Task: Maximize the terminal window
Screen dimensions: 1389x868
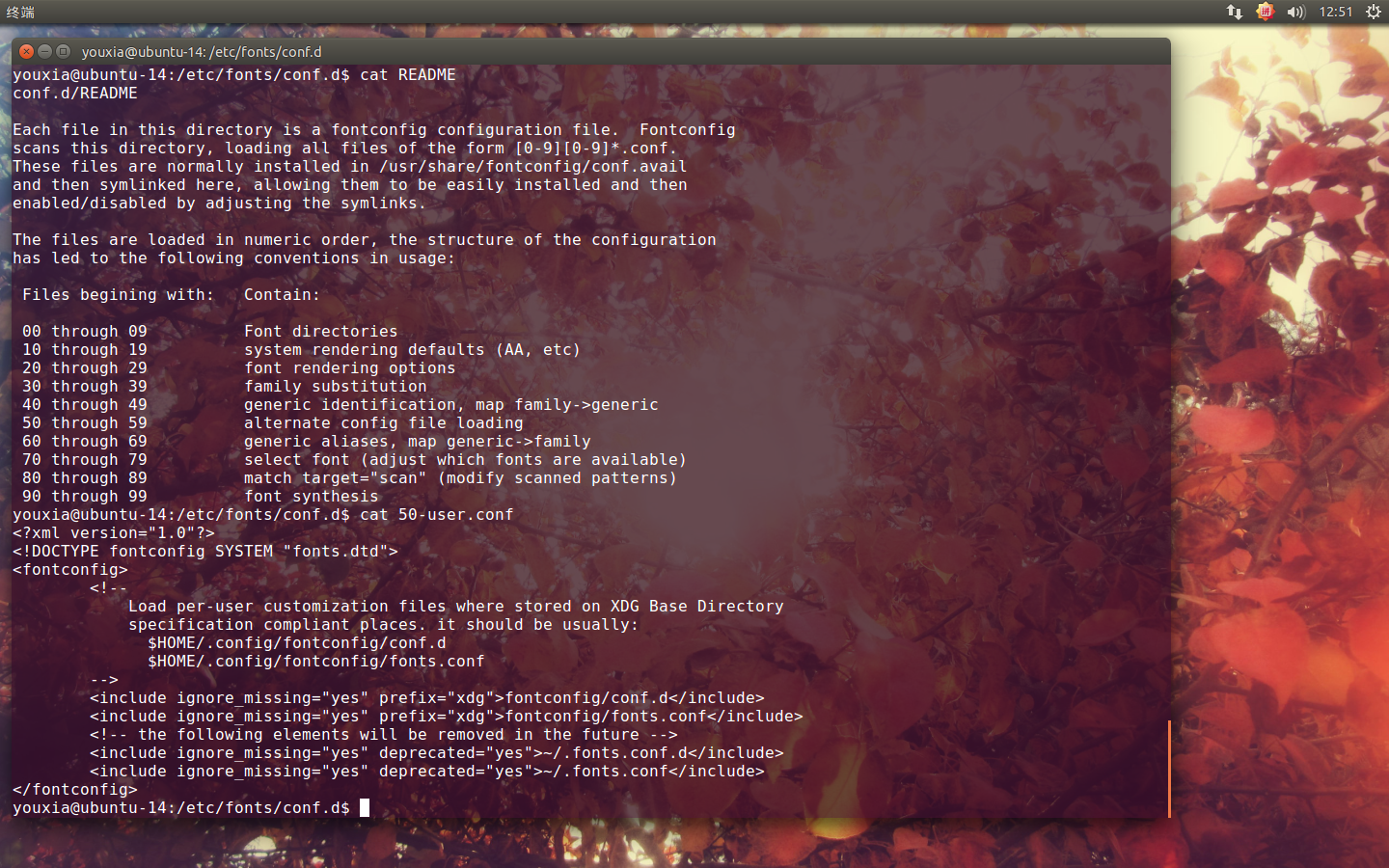Action: (x=64, y=51)
